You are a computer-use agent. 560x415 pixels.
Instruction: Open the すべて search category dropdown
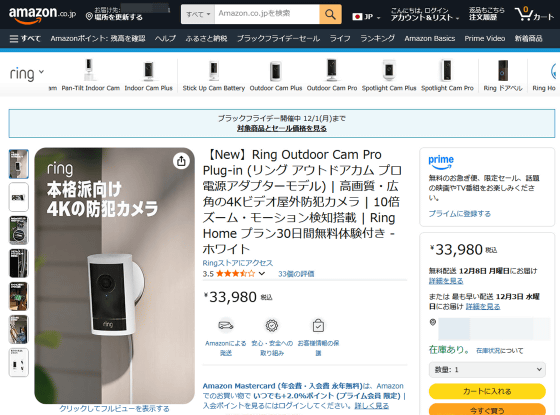[198, 15]
